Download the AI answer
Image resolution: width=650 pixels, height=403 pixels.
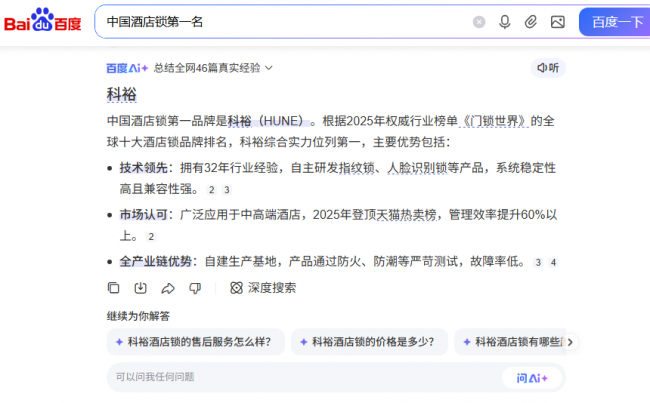[141, 288]
